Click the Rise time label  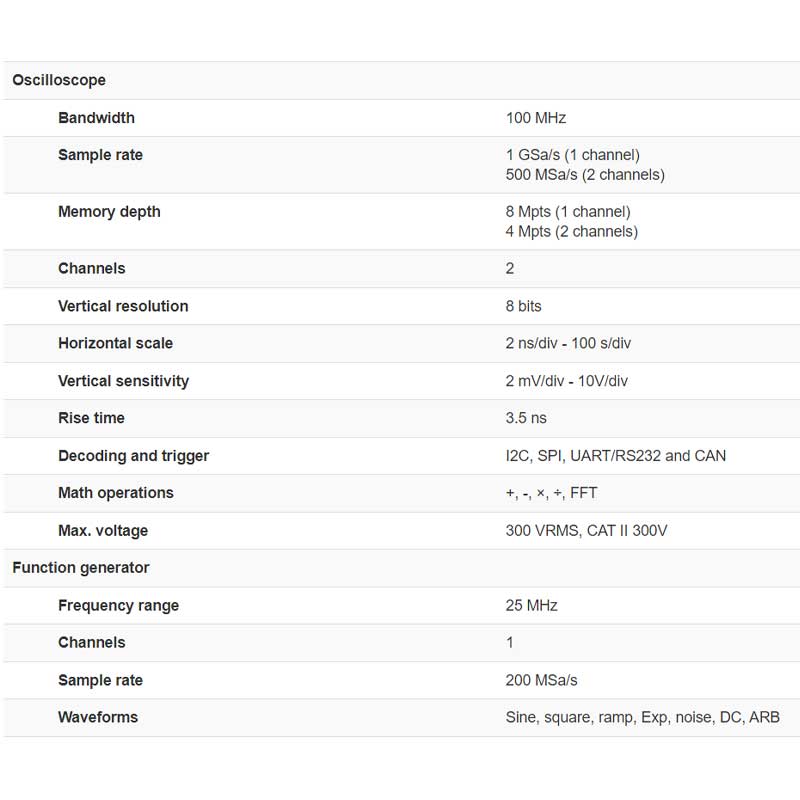(x=91, y=418)
